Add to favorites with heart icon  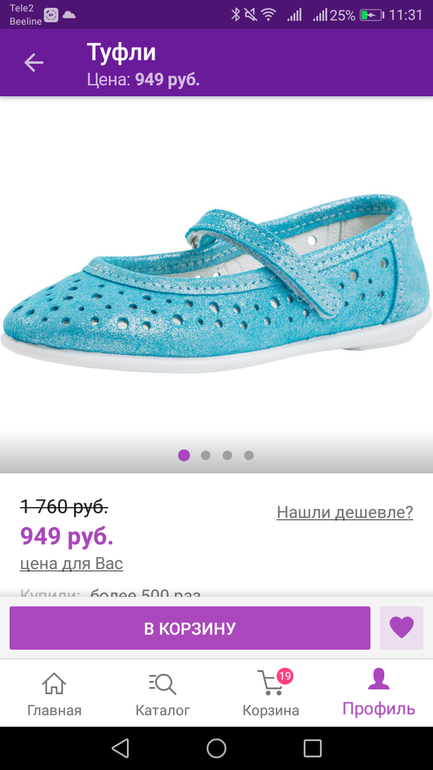click(x=402, y=628)
